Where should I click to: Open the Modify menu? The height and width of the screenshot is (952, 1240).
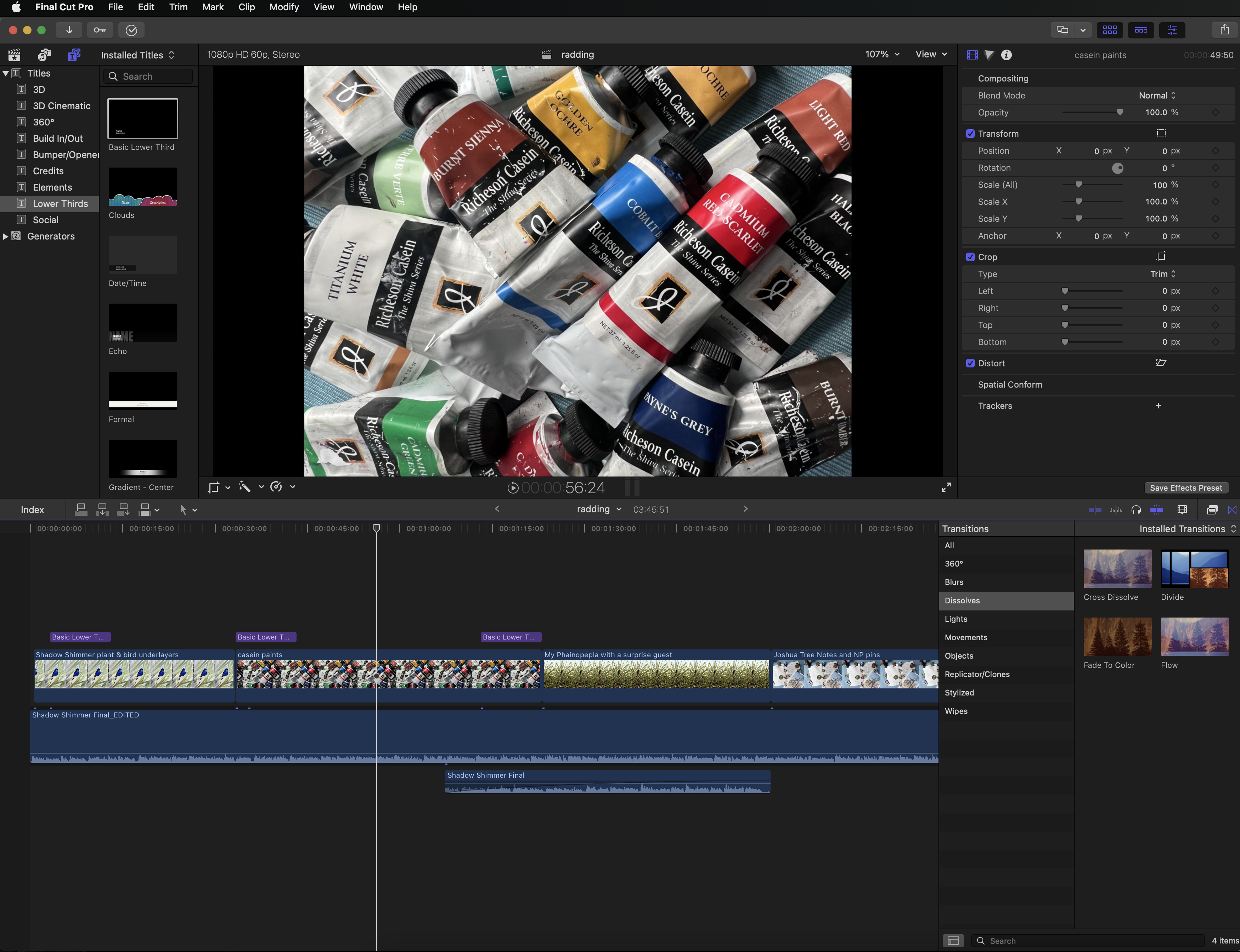pos(283,7)
